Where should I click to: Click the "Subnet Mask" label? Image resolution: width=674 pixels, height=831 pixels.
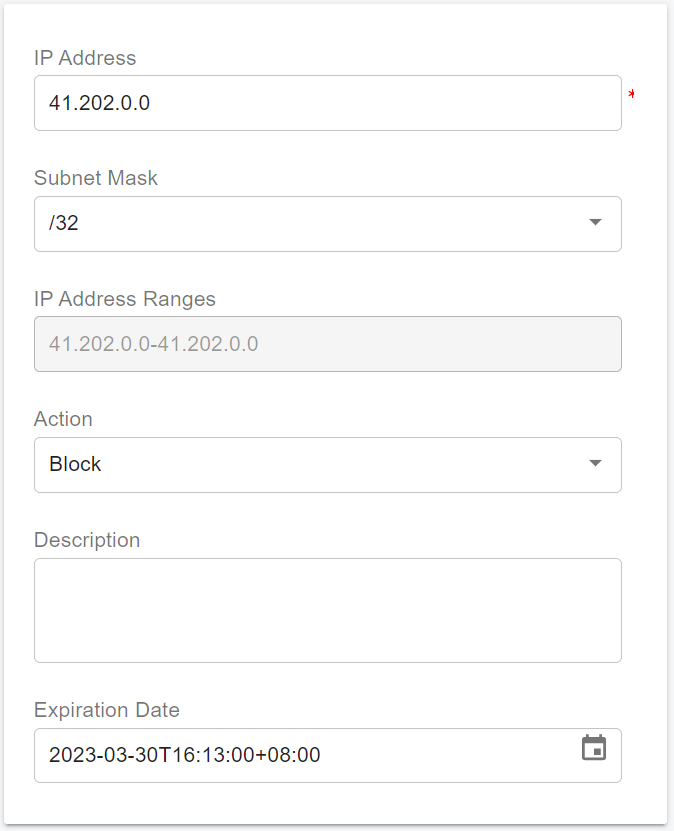pos(96,178)
